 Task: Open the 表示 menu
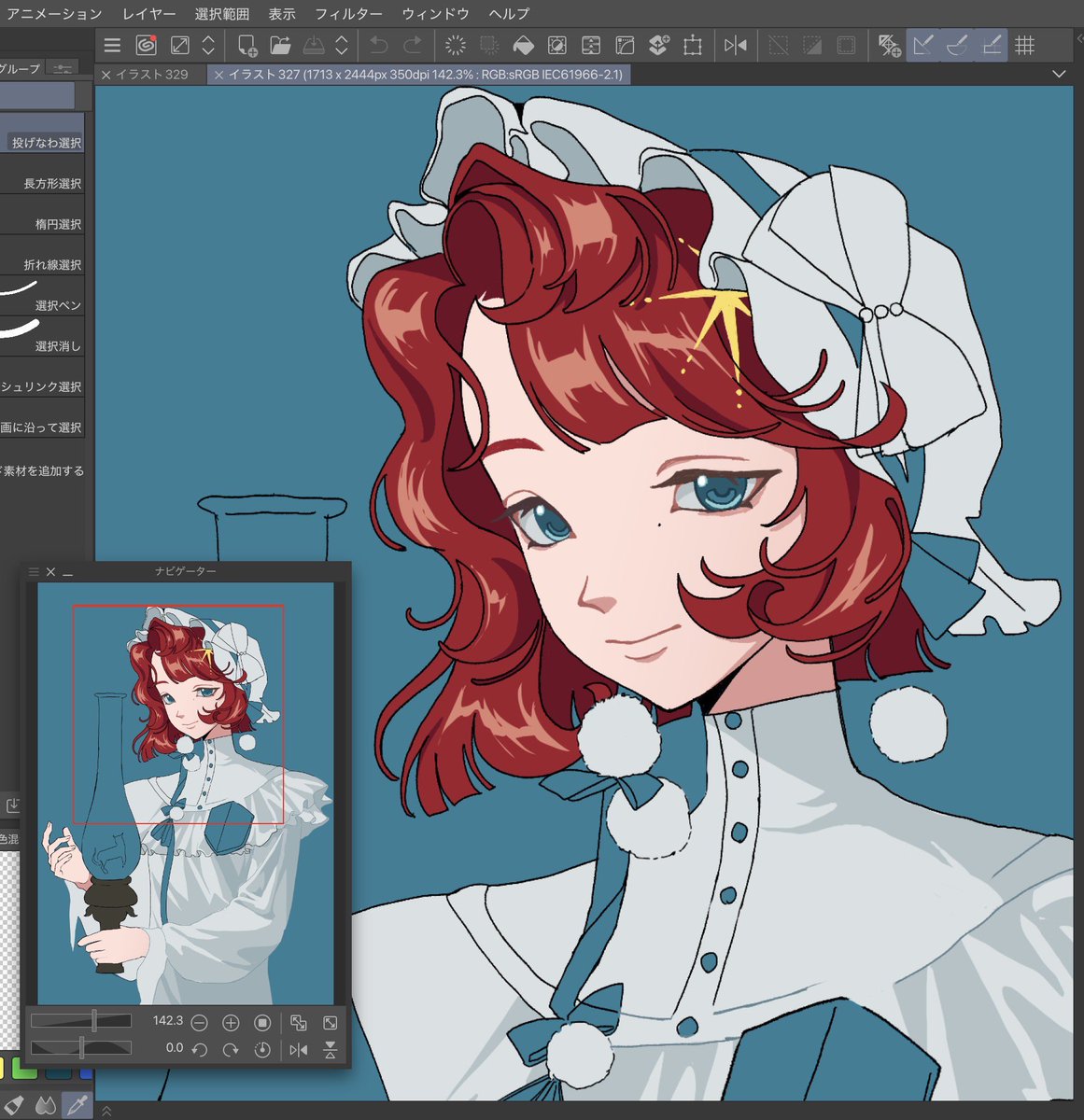coord(282,14)
